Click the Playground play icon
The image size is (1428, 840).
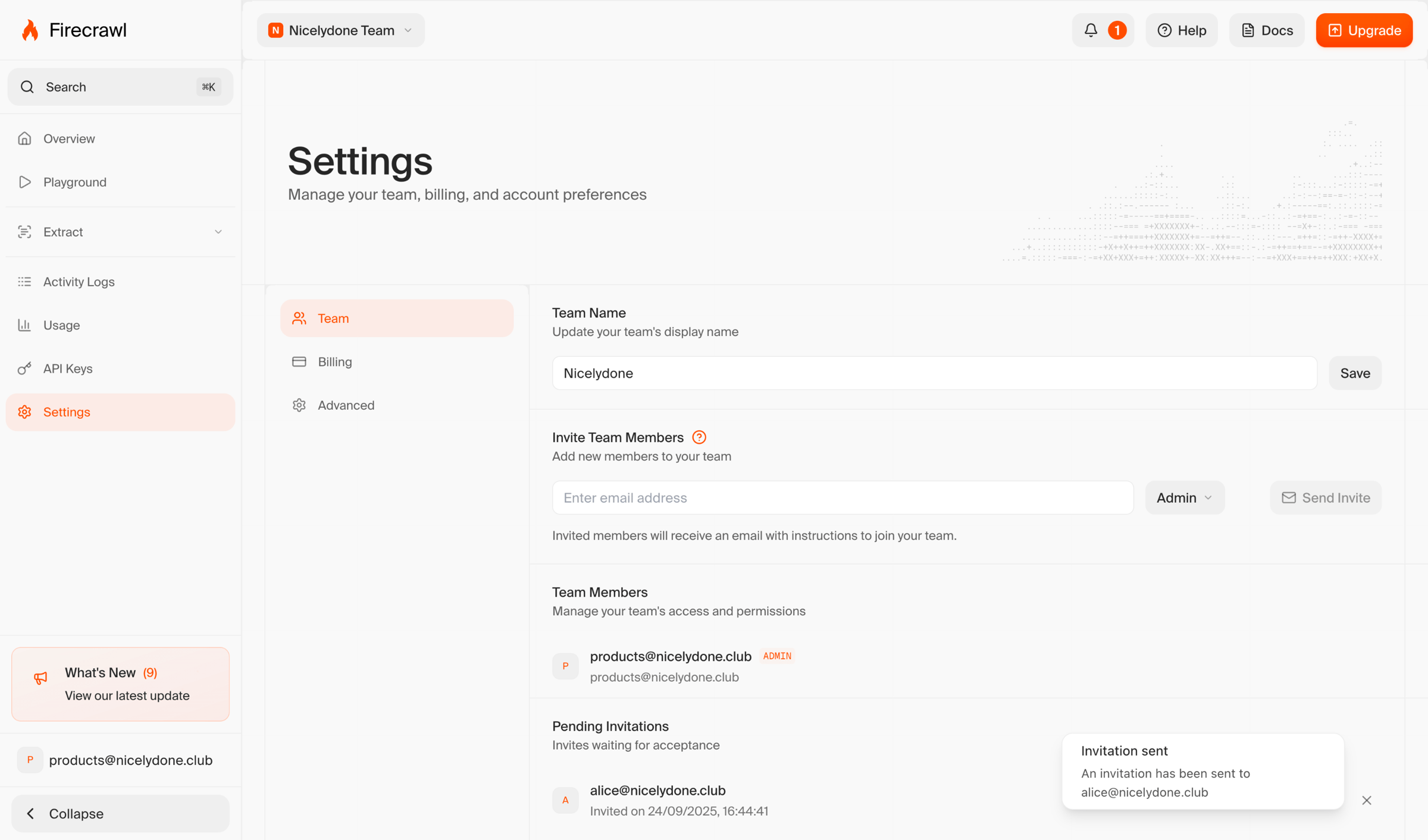coord(24,182)
